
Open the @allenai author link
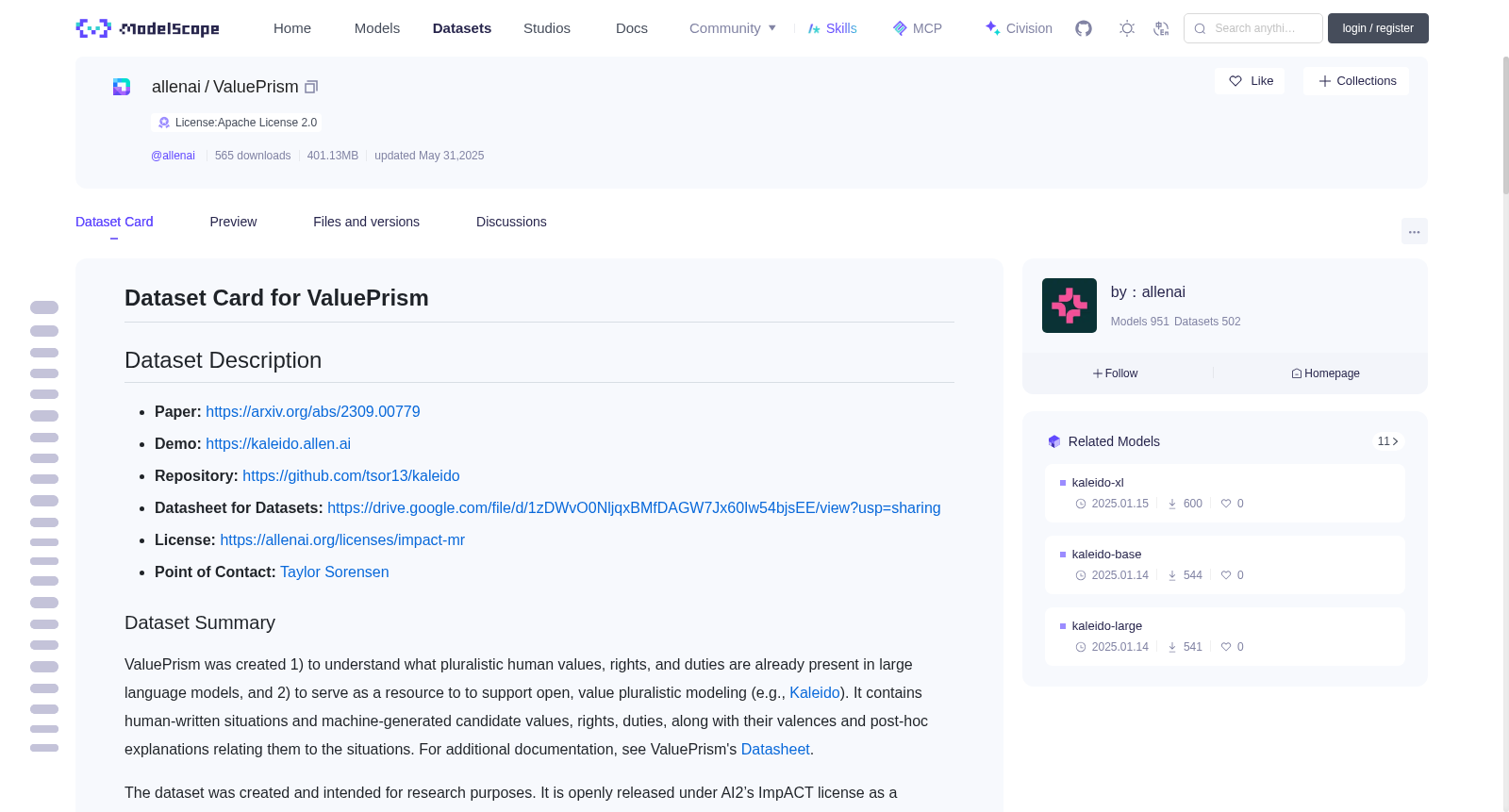(x=173, y=156)
